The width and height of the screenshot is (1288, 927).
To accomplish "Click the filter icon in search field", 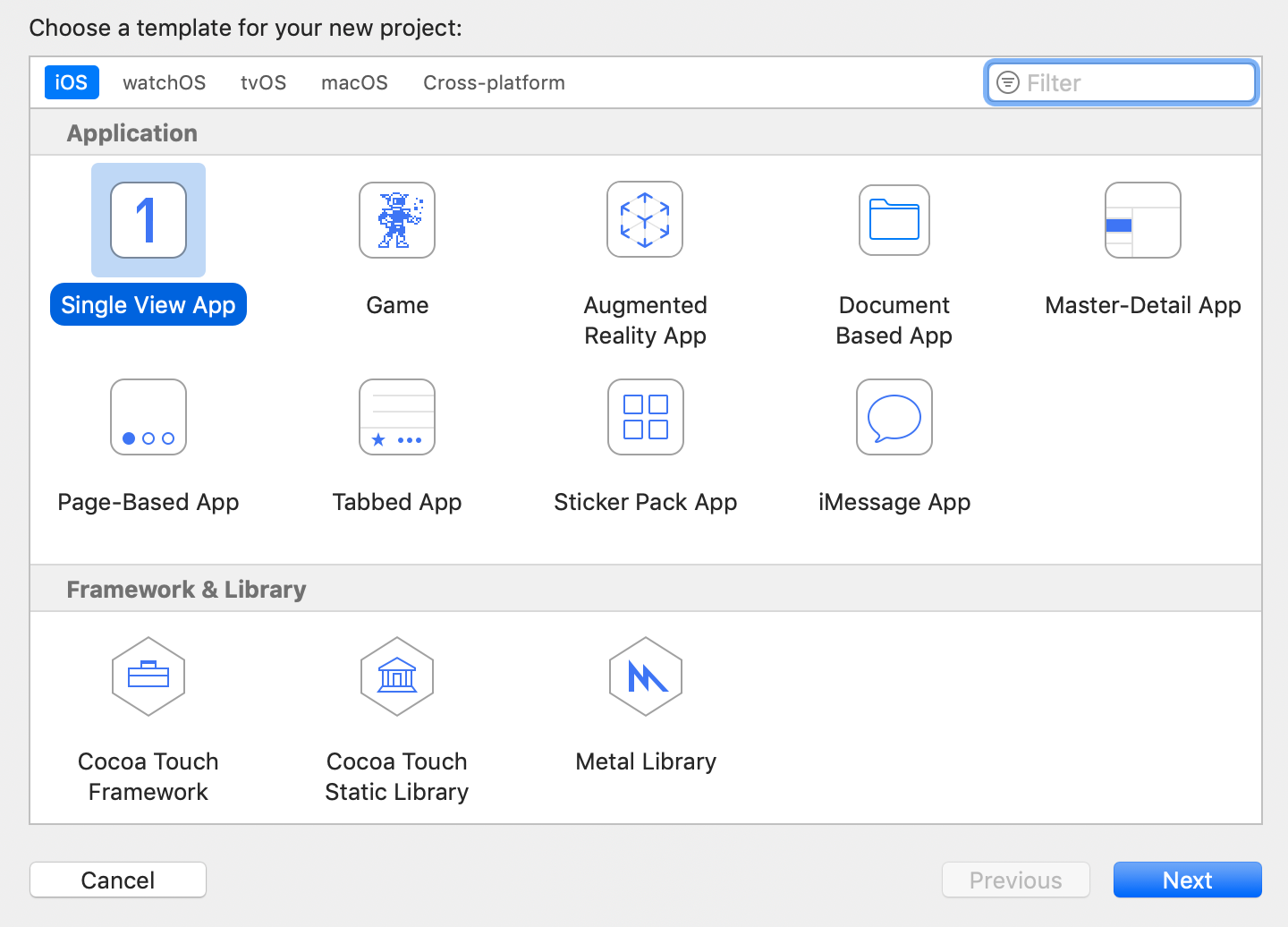I will 1008,82.
